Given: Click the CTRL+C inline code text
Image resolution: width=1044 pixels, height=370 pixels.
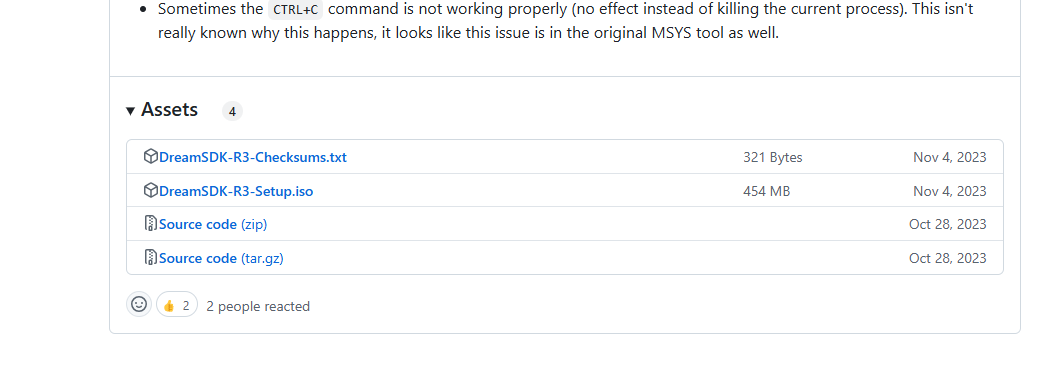Looking at the screenshot, I should [295, 10].
